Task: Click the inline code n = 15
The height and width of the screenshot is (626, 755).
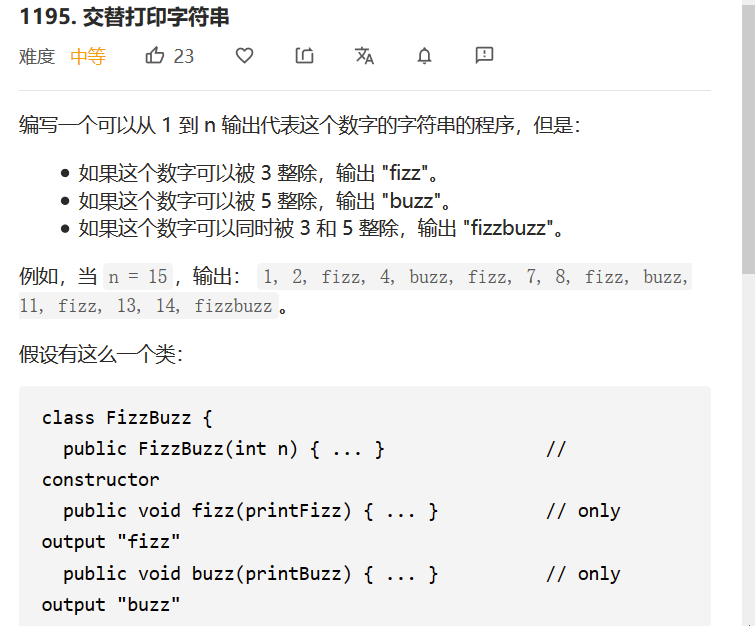Action: (x=138, y=277)
